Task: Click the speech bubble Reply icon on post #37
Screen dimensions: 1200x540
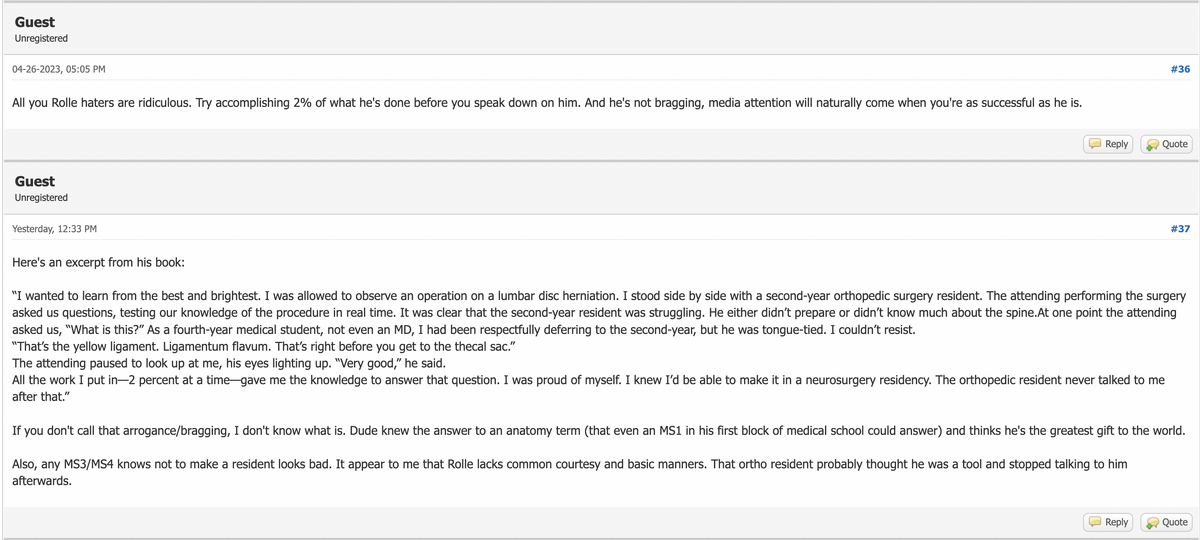Action: (x=1096, y=522)
